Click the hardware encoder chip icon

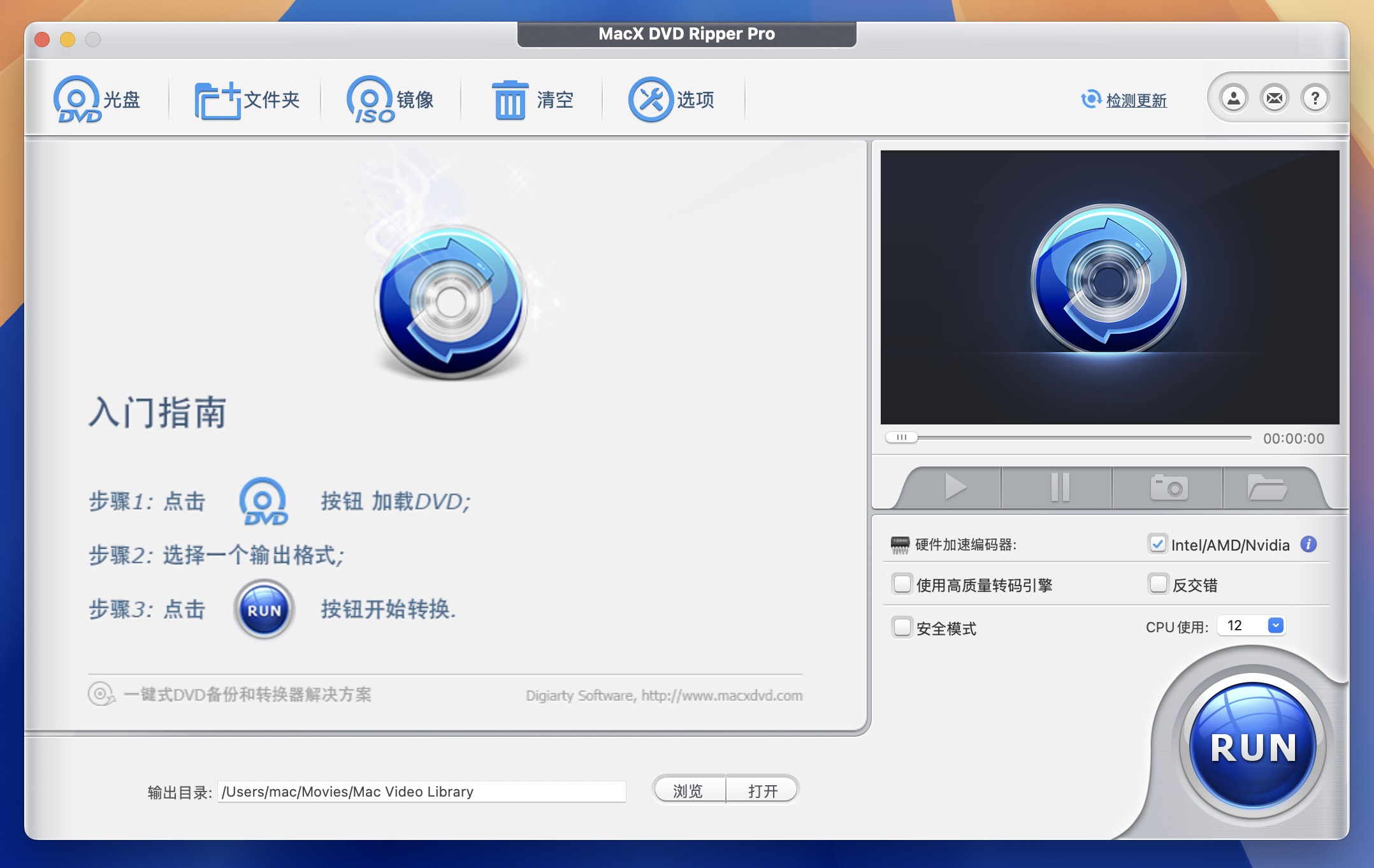900,545
